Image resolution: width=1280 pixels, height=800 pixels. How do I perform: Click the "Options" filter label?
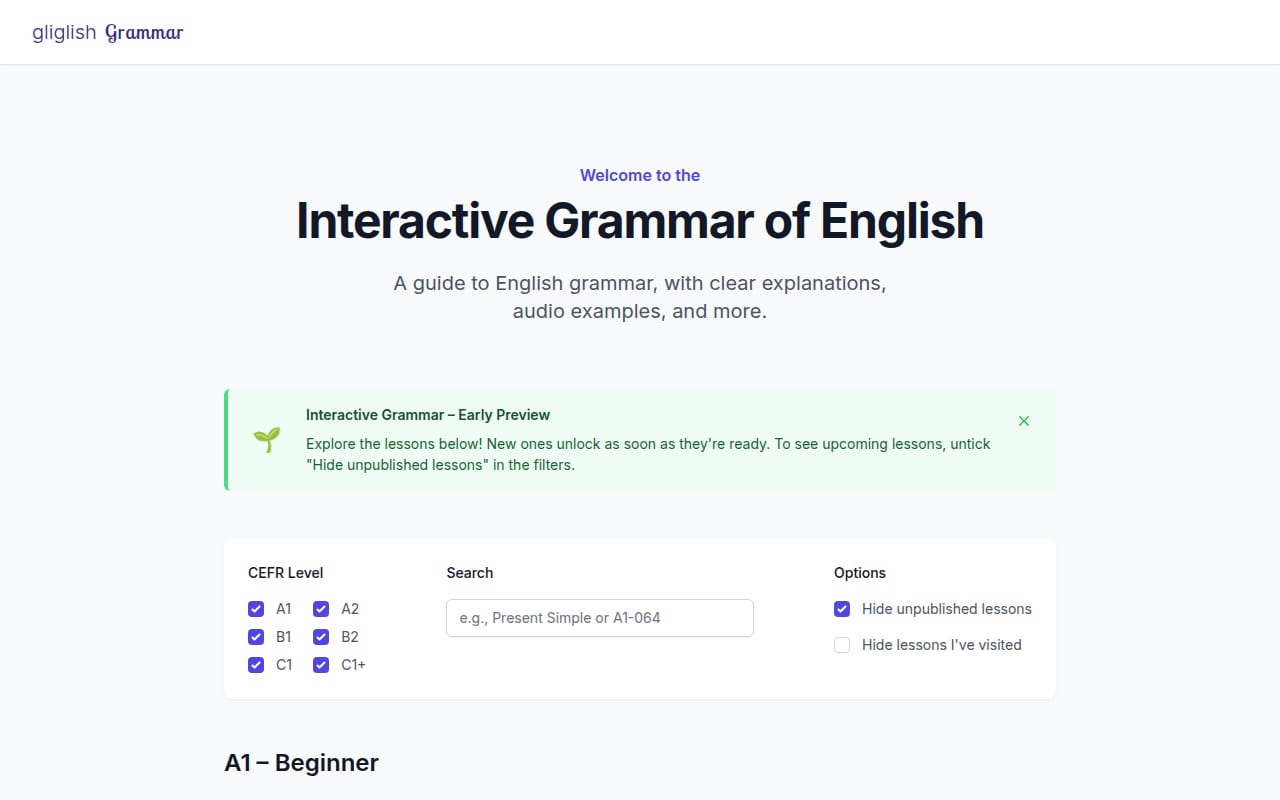click(x=860, y=573)
